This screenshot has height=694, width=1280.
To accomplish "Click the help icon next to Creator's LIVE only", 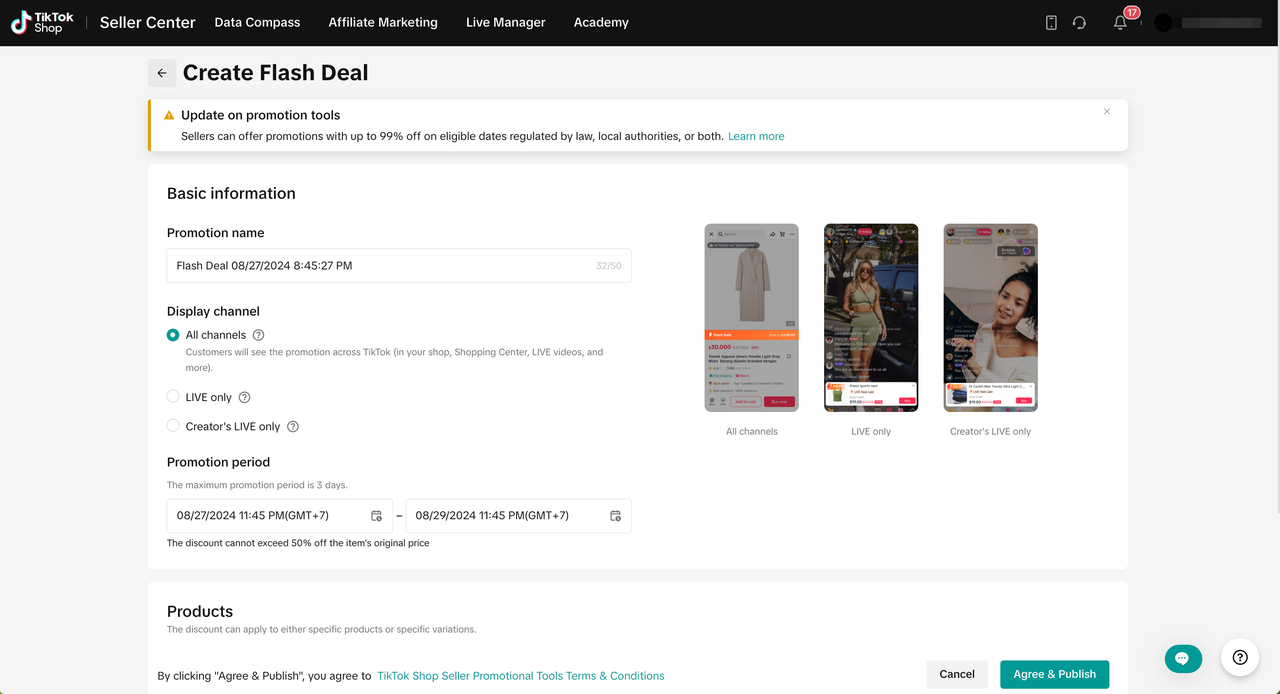I will click(293, 426).
